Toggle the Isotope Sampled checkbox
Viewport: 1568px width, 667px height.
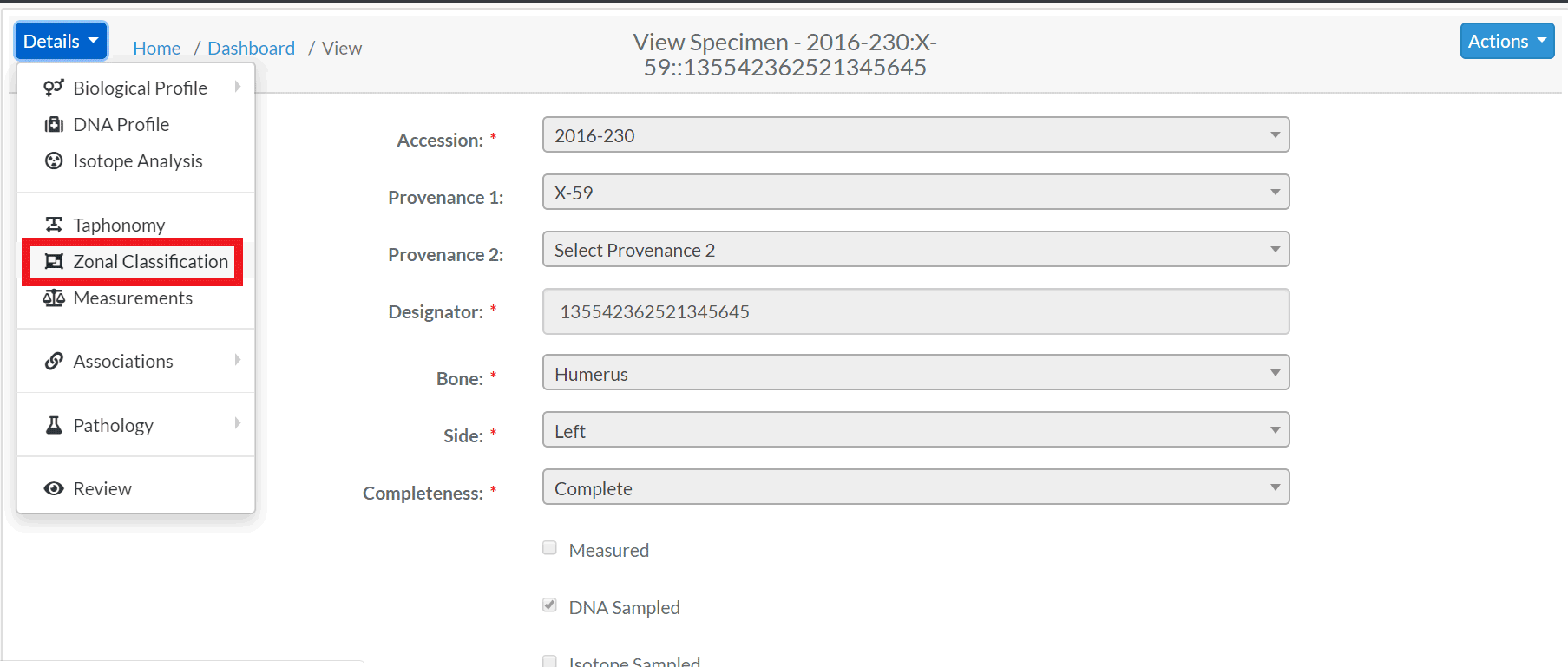point(549,661)
